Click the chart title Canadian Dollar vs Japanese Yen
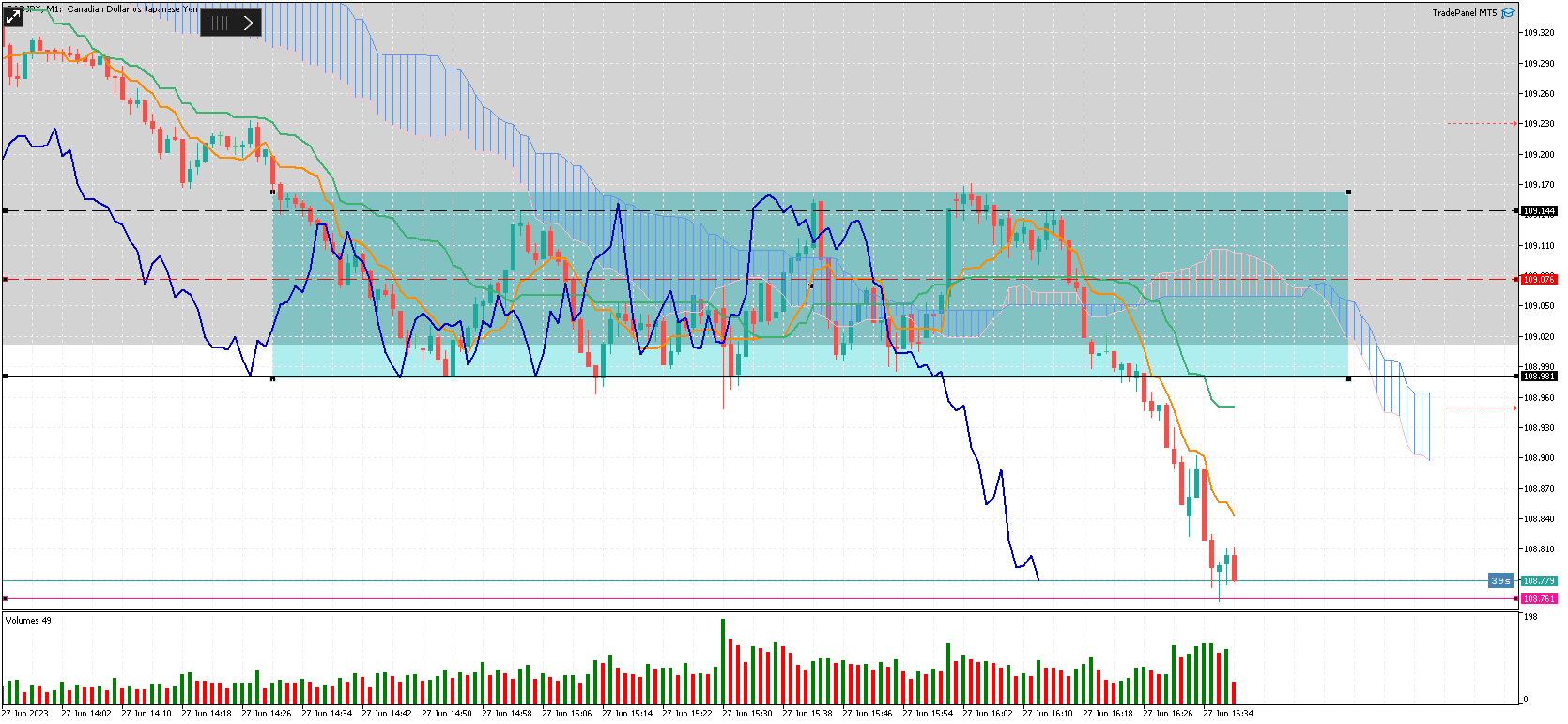 (x=132, y=9)
